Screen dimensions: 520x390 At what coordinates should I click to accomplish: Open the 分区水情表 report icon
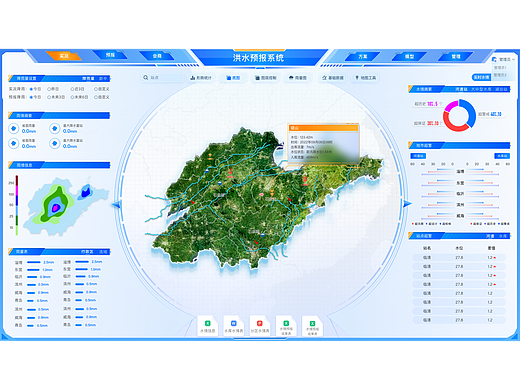pos(260,326)
